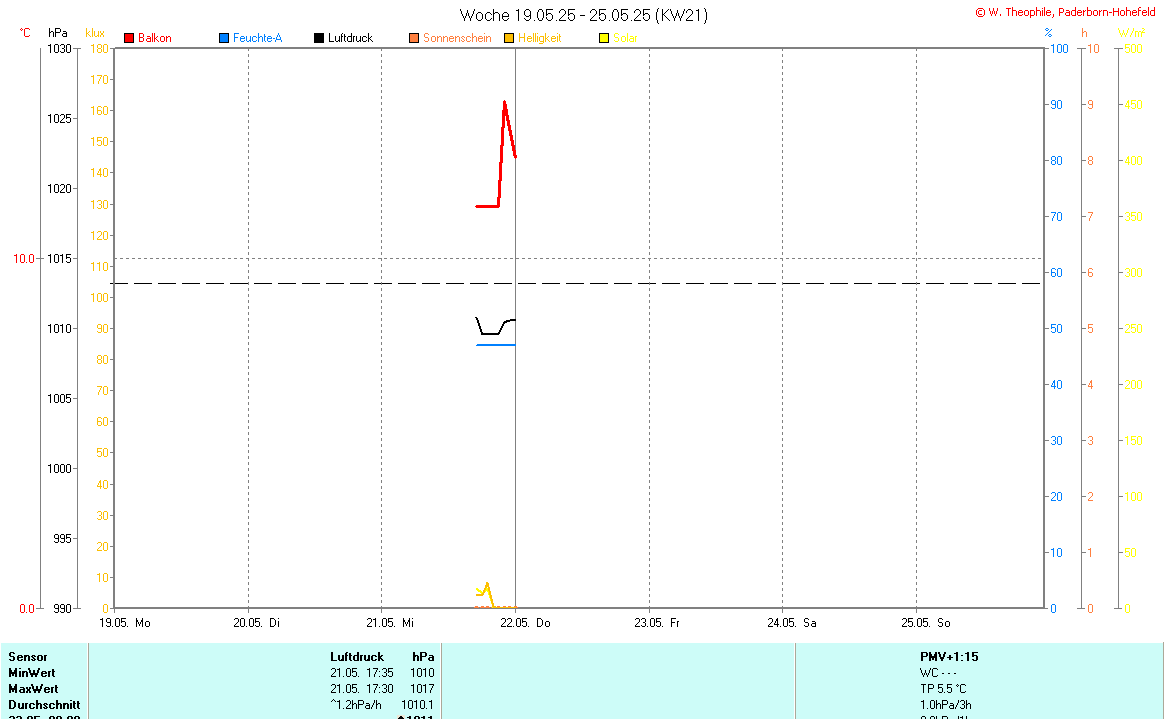
Task: Select the Feuchte-A legend label
Action: [x=258, y=38]
